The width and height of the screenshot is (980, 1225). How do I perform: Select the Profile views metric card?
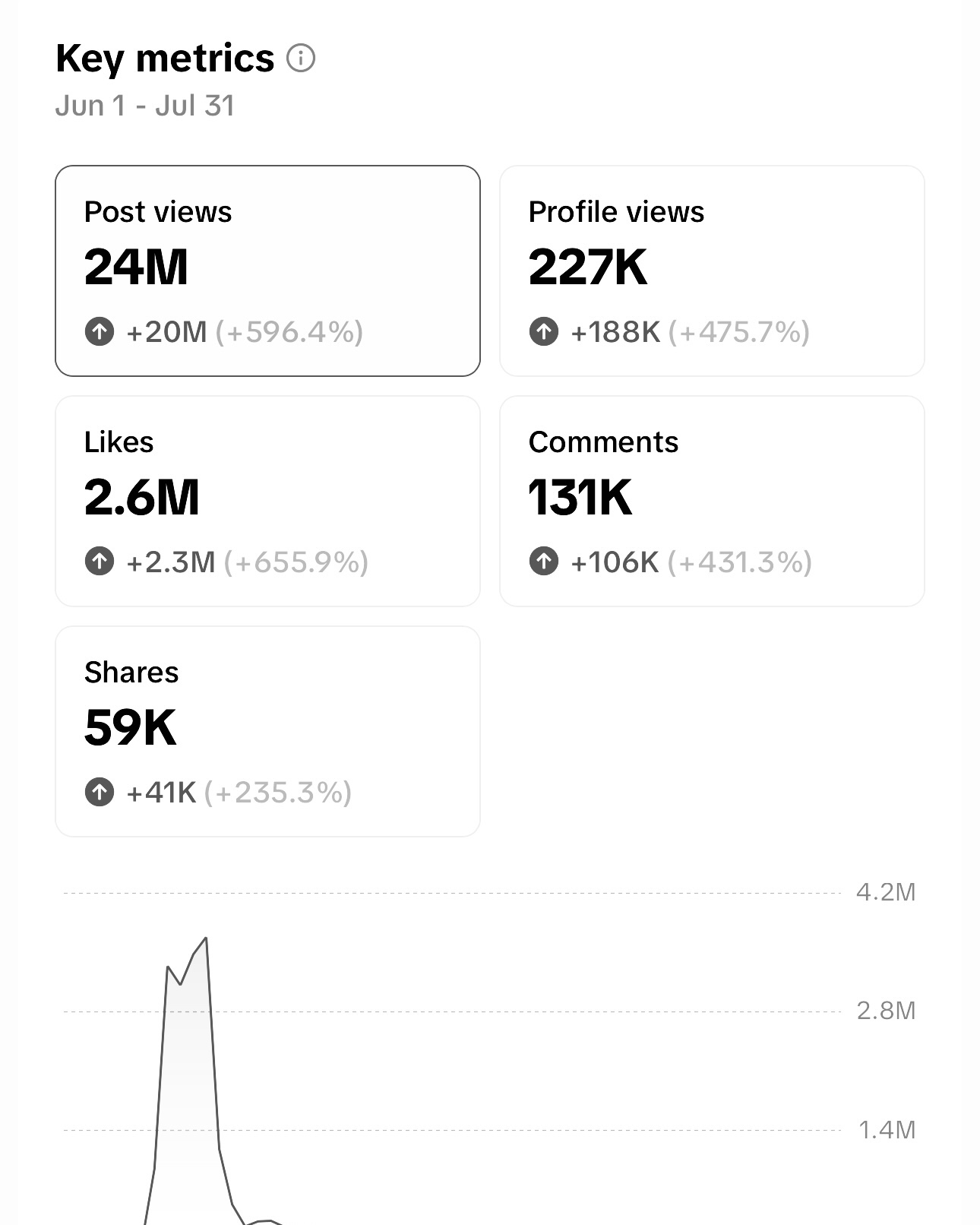(712, 271)
